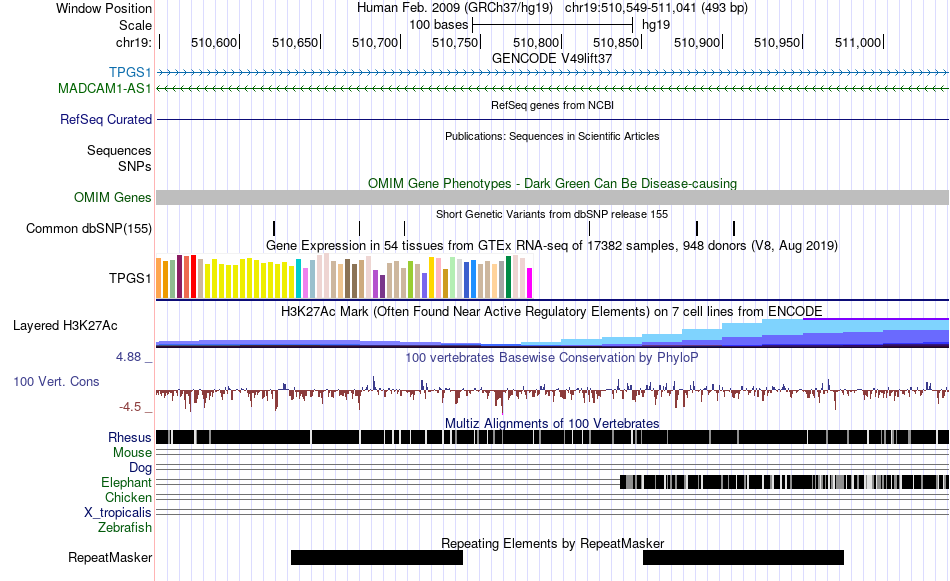
Task: Click the rightmost dbSNP variant tick mark
Action: pyautogui.click(x=734, y=228)
